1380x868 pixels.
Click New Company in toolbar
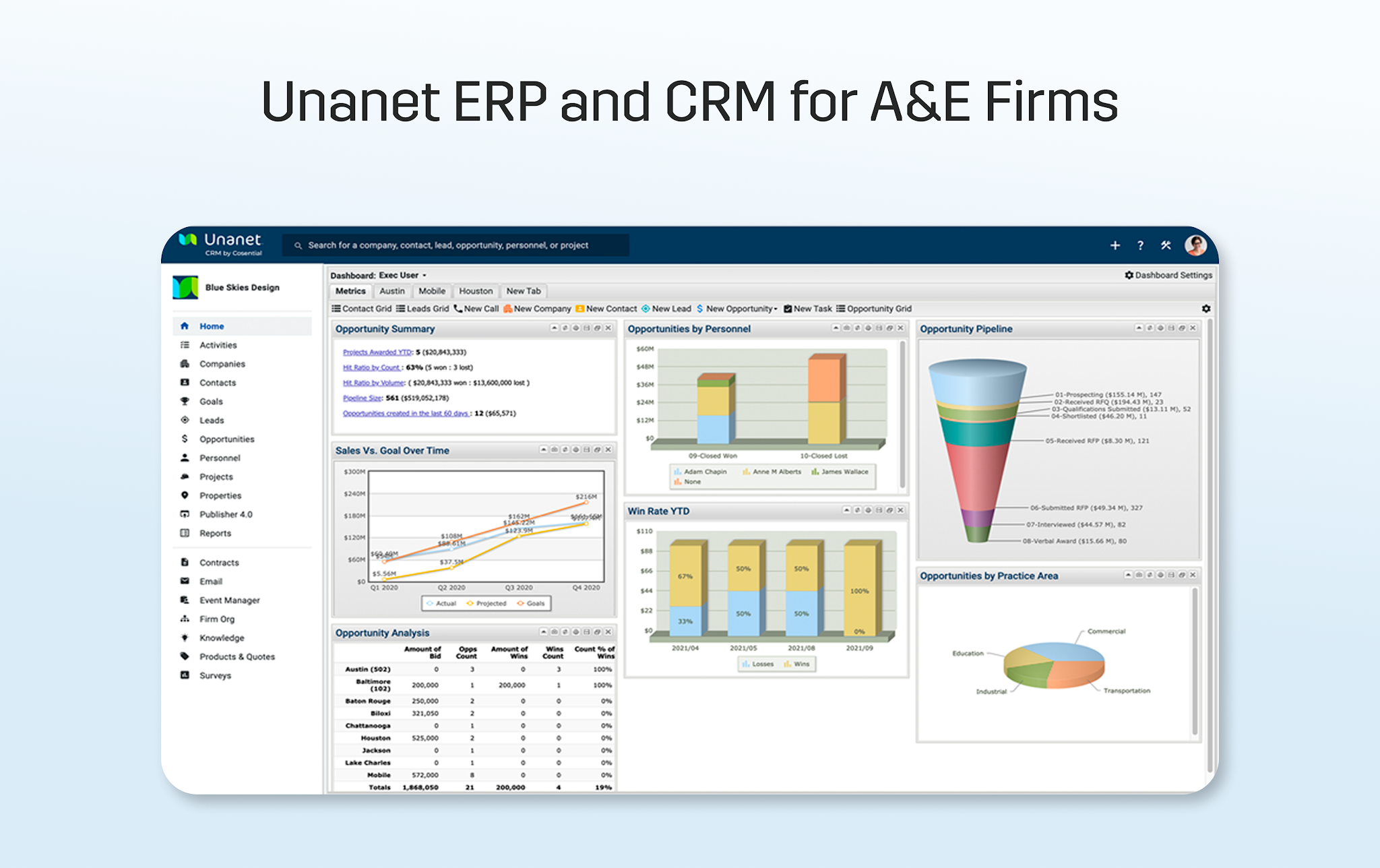(x=537, y=309)
